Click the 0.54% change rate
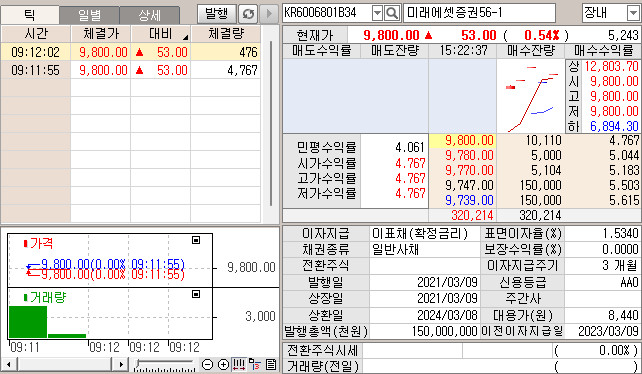Screen dimensions: 642x374 542,35
